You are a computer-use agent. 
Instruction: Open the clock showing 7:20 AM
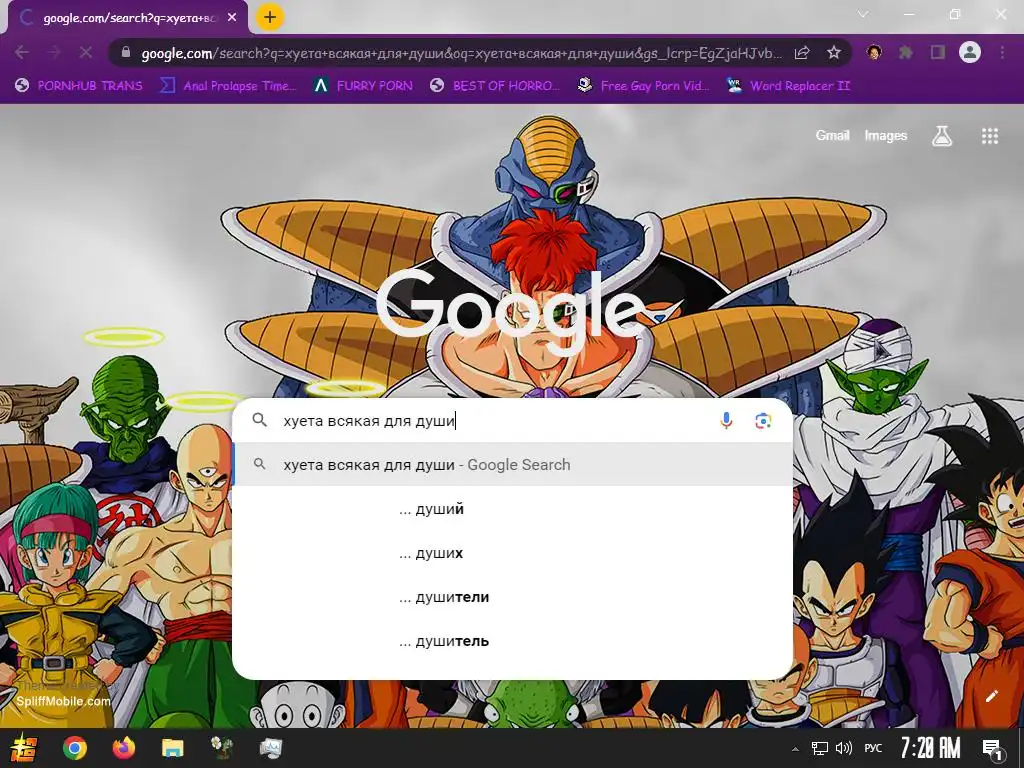click(x=931, y=748)
